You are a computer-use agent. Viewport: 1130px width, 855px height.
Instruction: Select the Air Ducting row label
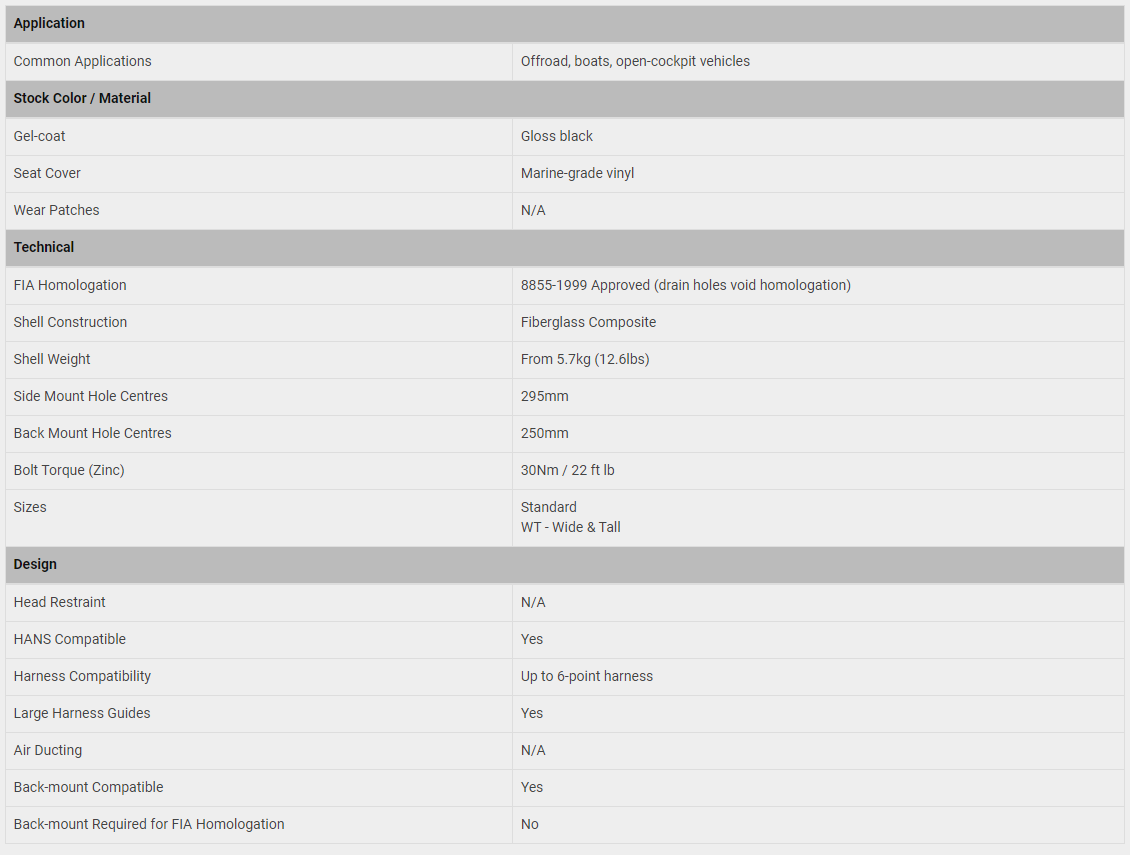click(48, 750)
